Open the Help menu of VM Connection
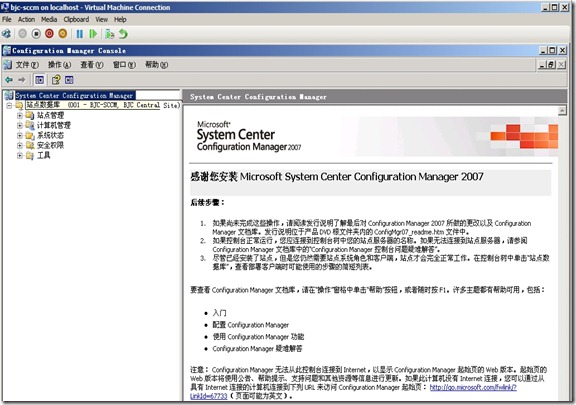This screenshot has width=576, height=405. pos(120,19)
